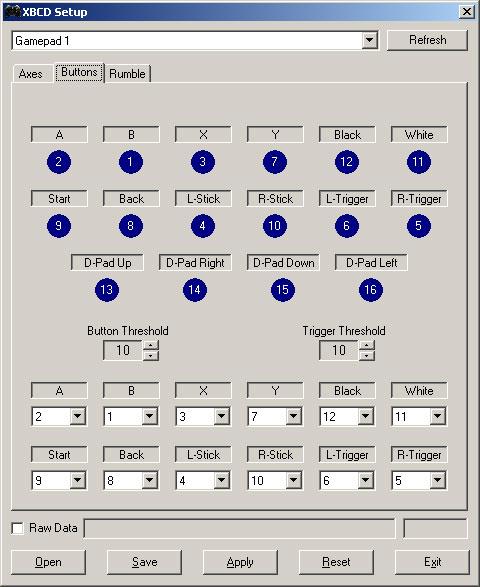Increase the Button Threshold value

151,345
